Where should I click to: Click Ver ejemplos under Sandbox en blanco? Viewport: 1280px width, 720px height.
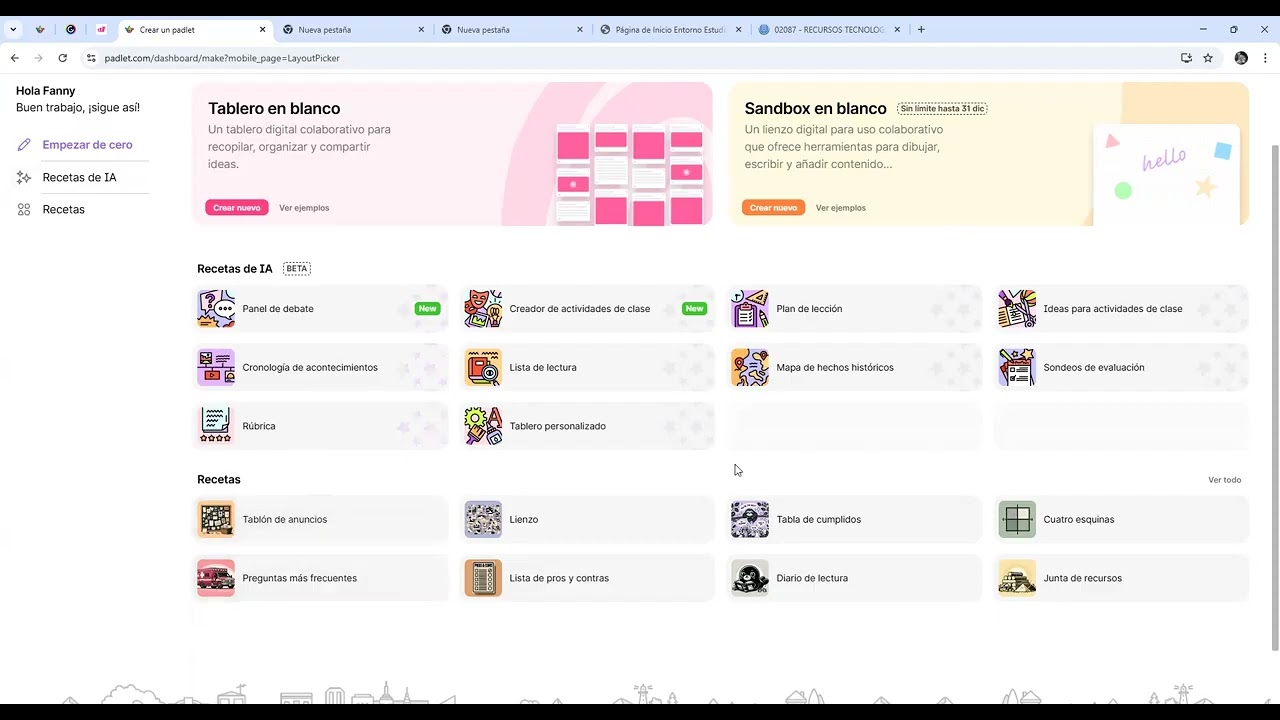click(841, 208)
